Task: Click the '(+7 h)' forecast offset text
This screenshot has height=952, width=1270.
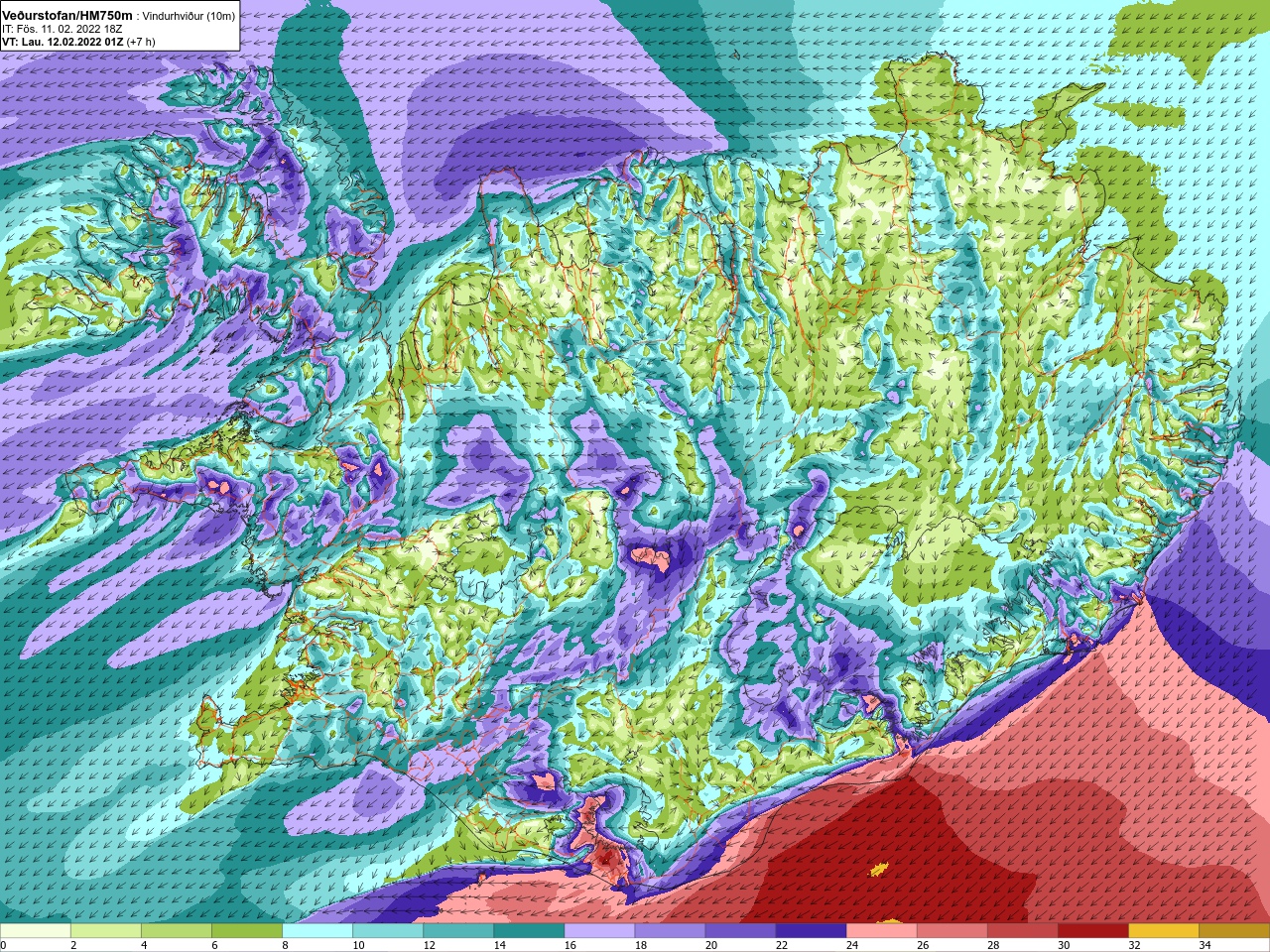Action: (x=141, y=42)
